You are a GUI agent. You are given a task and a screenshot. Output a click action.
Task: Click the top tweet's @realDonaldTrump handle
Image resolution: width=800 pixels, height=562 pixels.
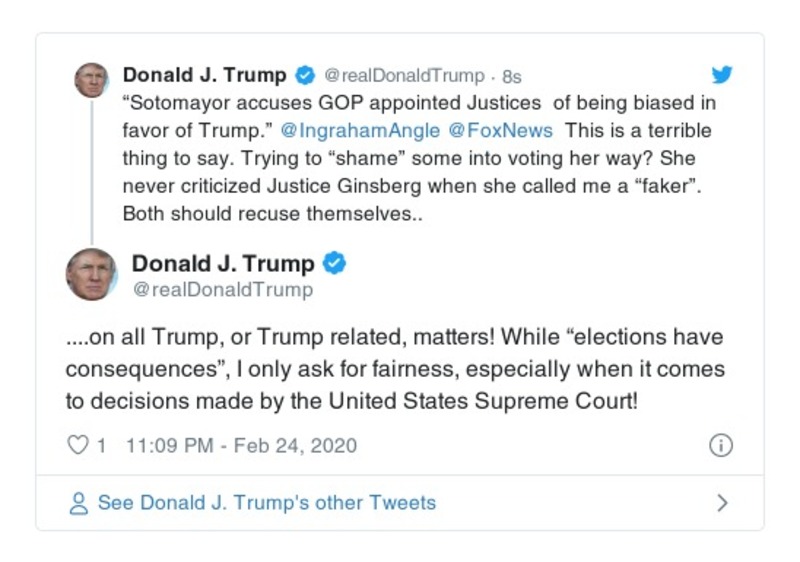[404, 76]
